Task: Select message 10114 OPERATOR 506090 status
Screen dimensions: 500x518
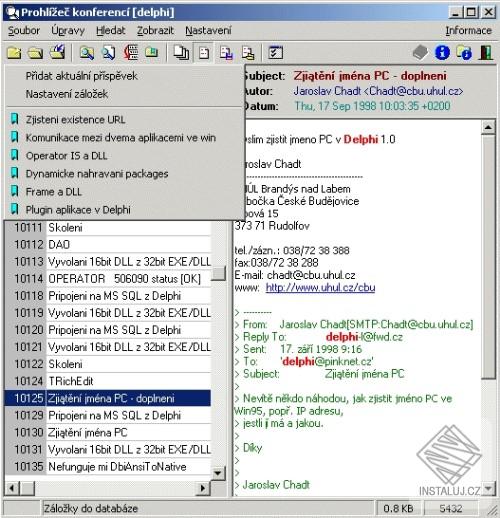Action: click(x=108, y=279)
